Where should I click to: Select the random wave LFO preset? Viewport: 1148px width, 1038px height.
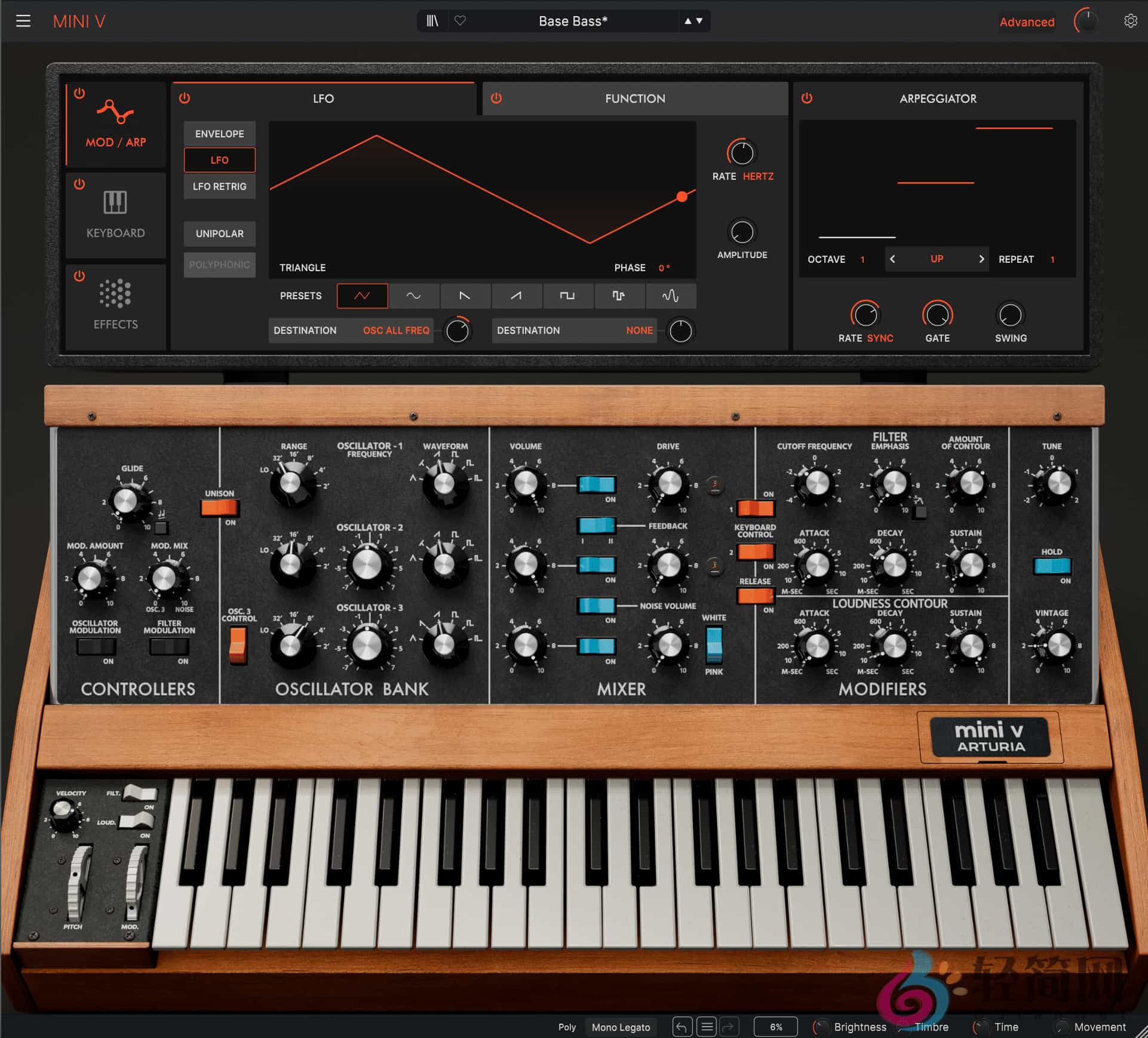670,296
